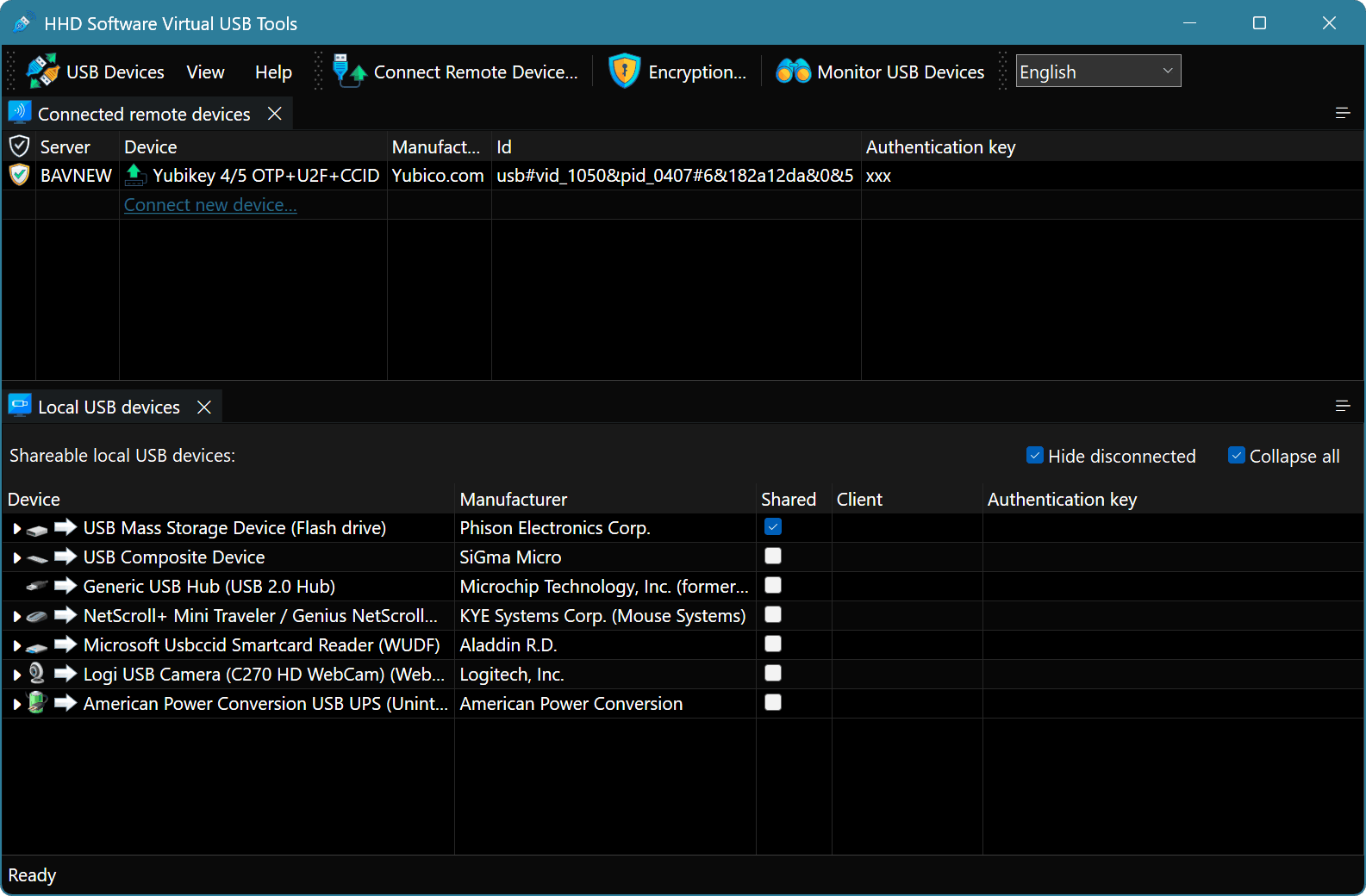The width and height of the screenshot is (1366, 896).
Task: Open the Encryption settings
Action: coord(677,72)
